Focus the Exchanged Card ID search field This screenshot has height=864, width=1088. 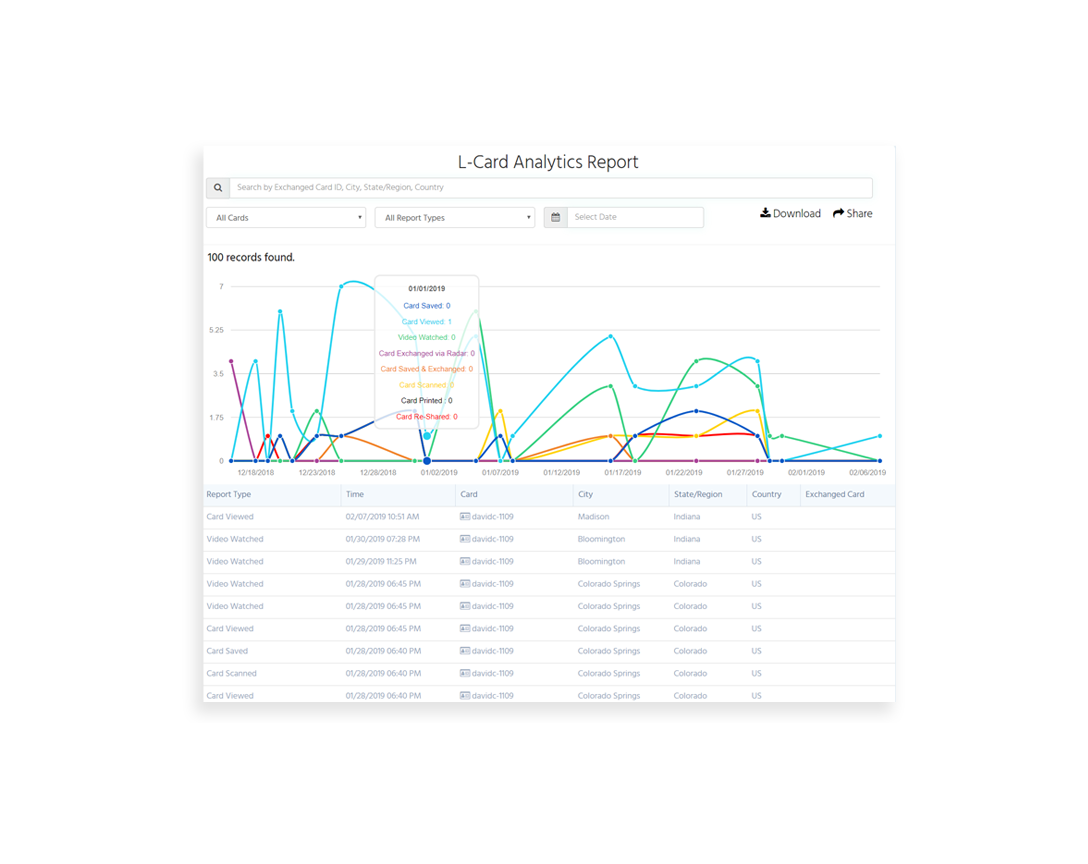click(551, 187)
